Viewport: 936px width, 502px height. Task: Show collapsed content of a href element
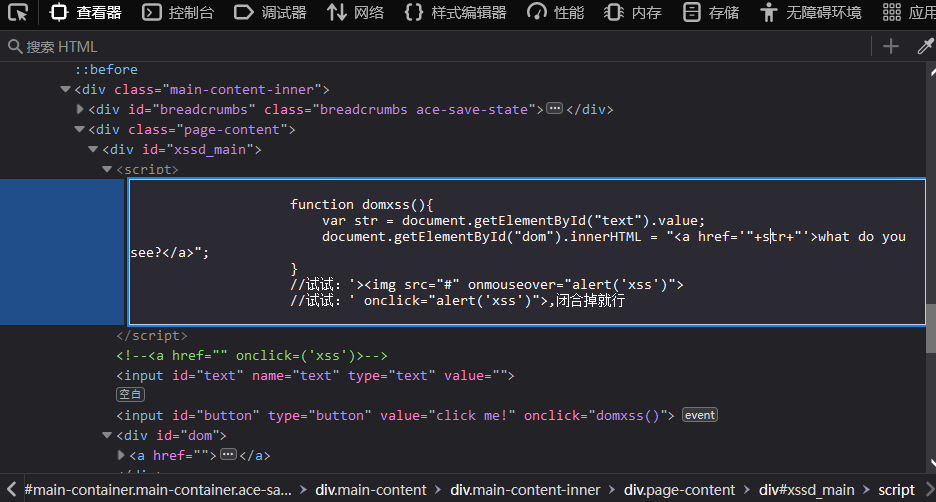coord(228,455)
